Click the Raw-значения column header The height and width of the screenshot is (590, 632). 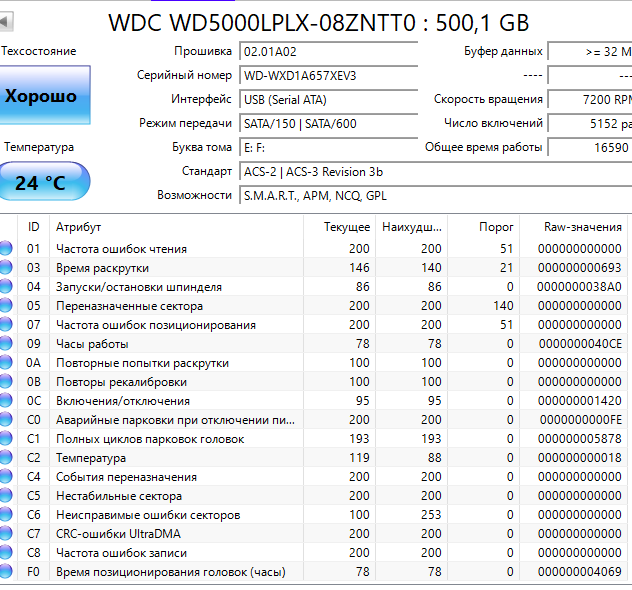[582, 227]
